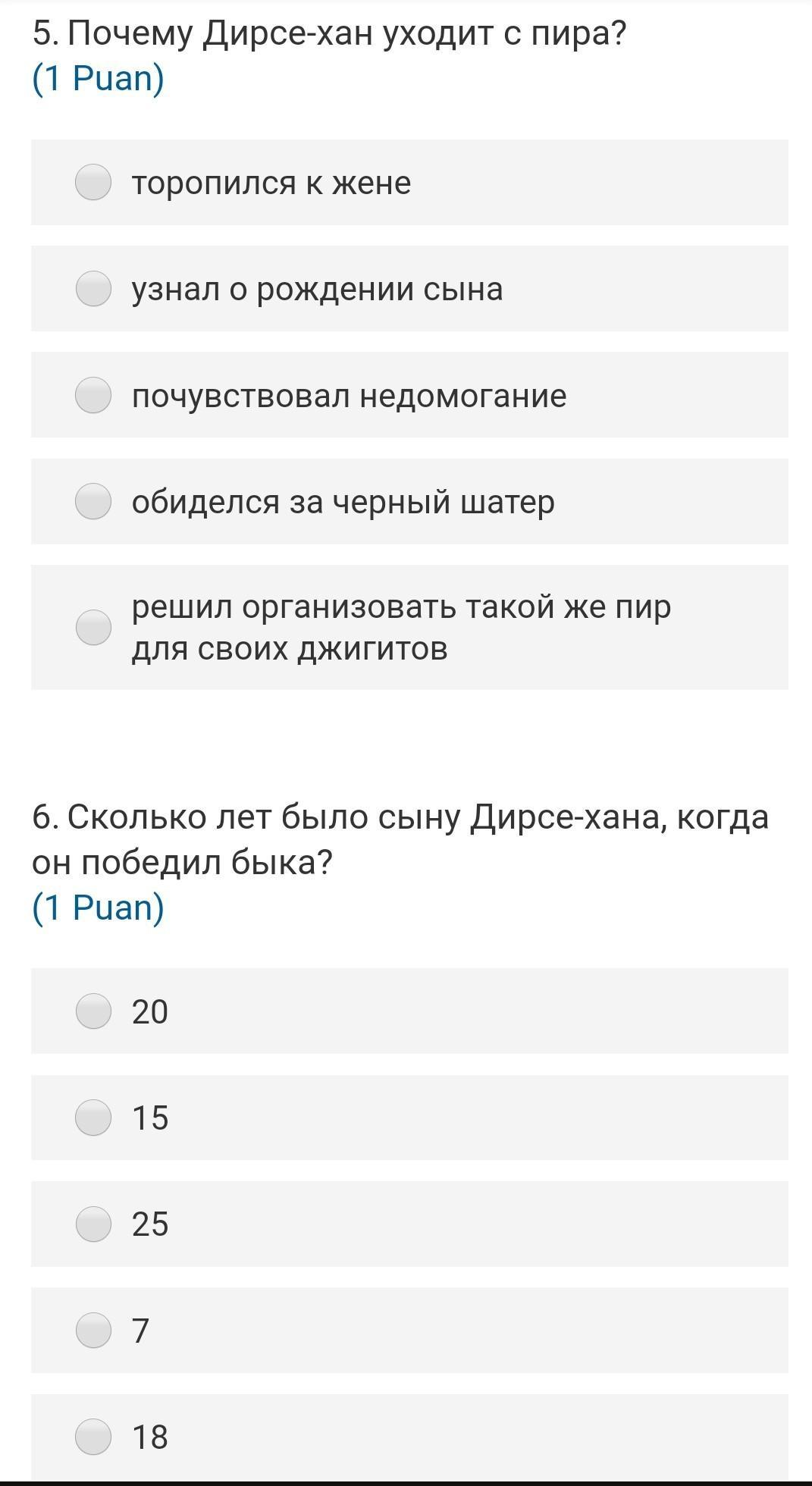Image resolution: width=812 pixels, height=1486 pixels.
Task: Click the answer text 'для своих джигитов'
Action: point(290,648)
